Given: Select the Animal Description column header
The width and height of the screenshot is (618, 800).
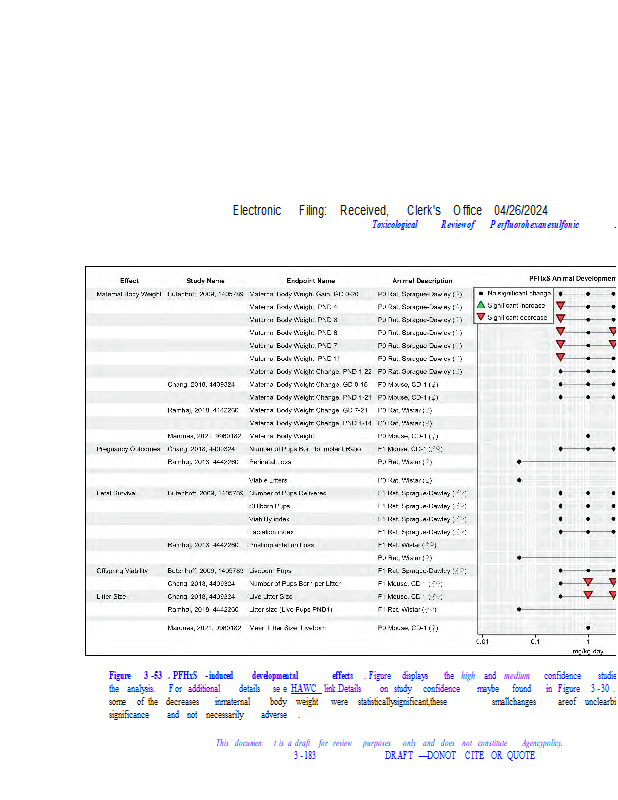Looking at the screenshot, I should (421, 280).
